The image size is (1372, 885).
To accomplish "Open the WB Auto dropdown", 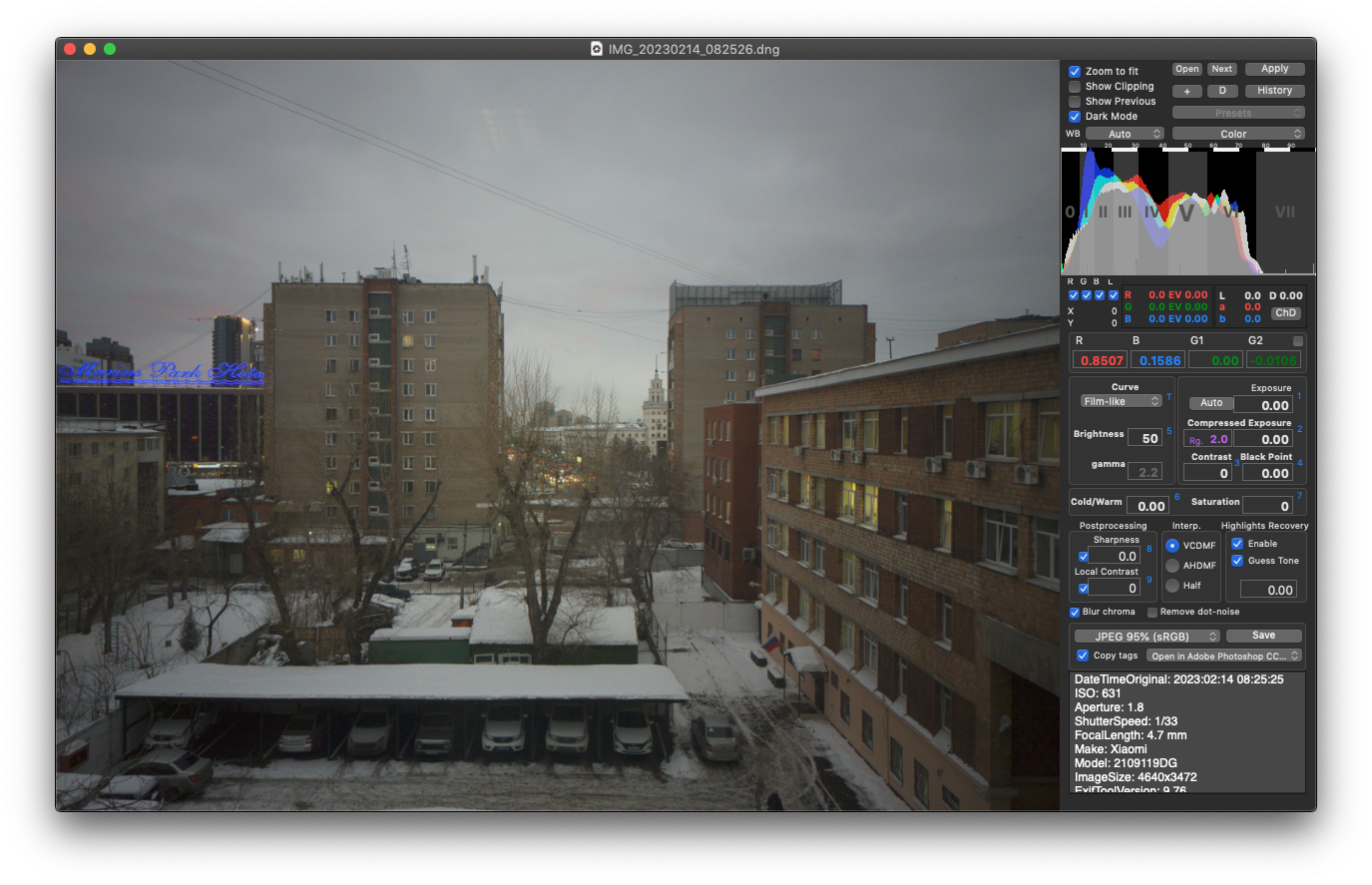I will pyautogui.click(x=1125, y=134).
